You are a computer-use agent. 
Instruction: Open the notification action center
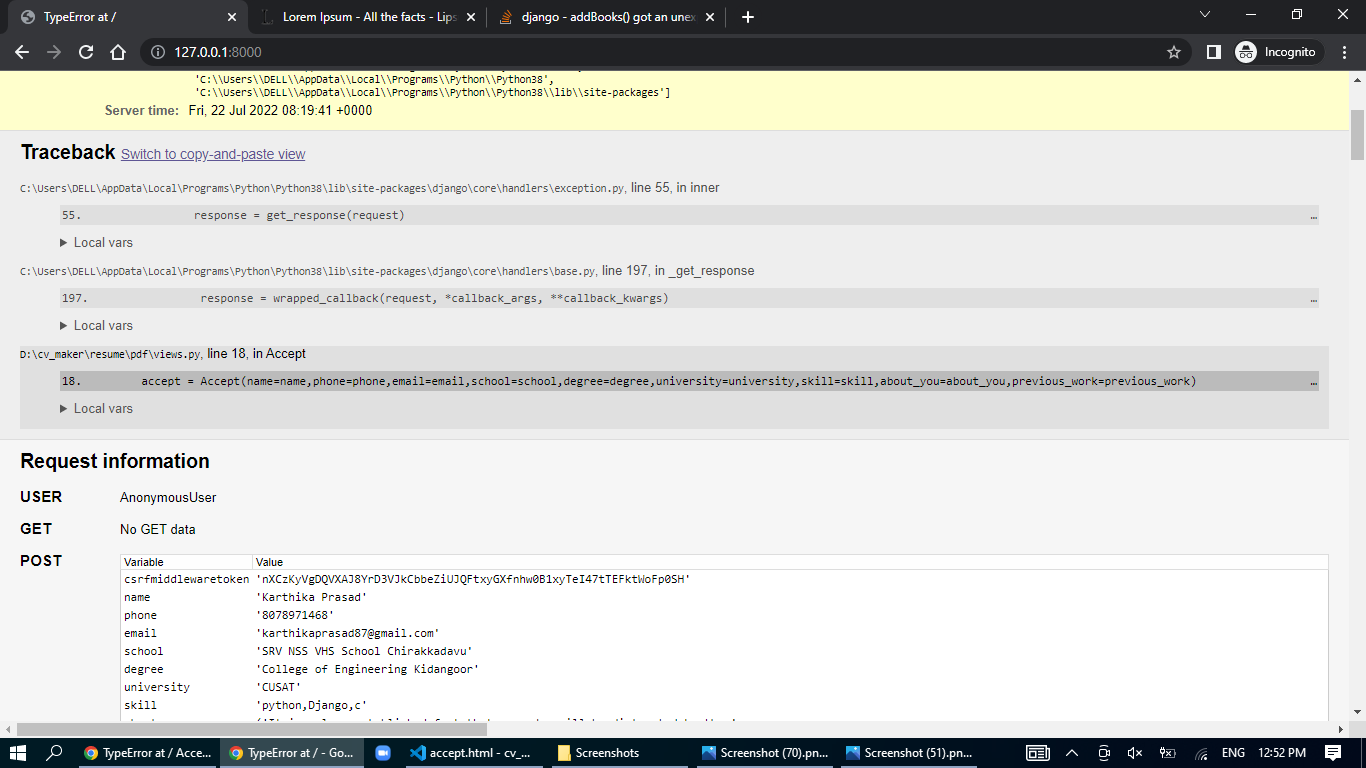pos(1333,753)
